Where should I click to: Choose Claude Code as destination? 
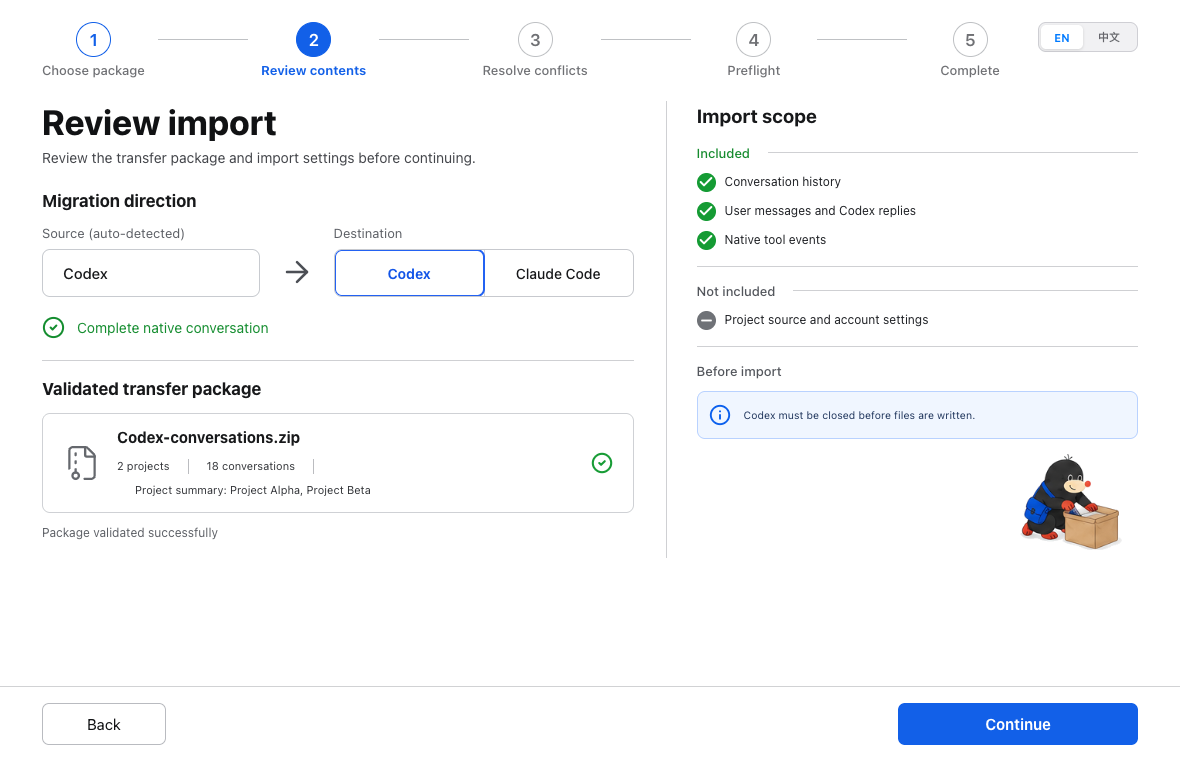tap(558, 273)
